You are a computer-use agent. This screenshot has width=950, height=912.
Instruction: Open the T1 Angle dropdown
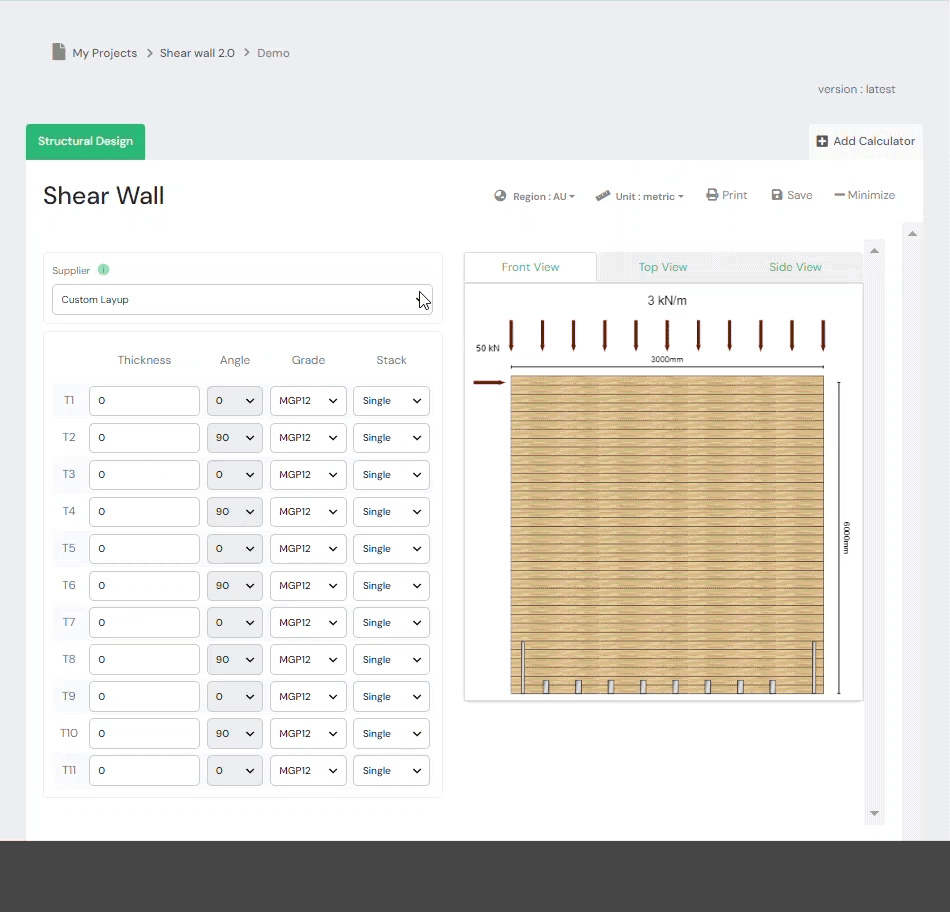tap(234, 401)
